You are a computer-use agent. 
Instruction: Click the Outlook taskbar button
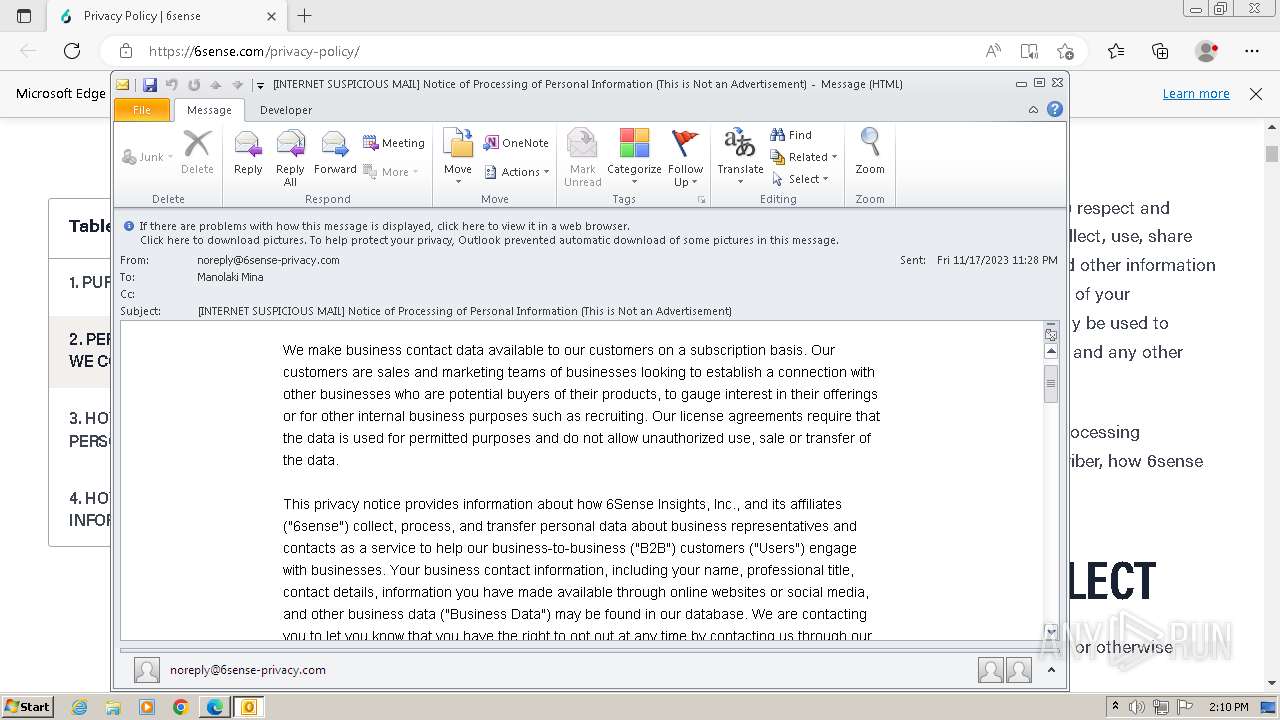click(x=249, y=707)
